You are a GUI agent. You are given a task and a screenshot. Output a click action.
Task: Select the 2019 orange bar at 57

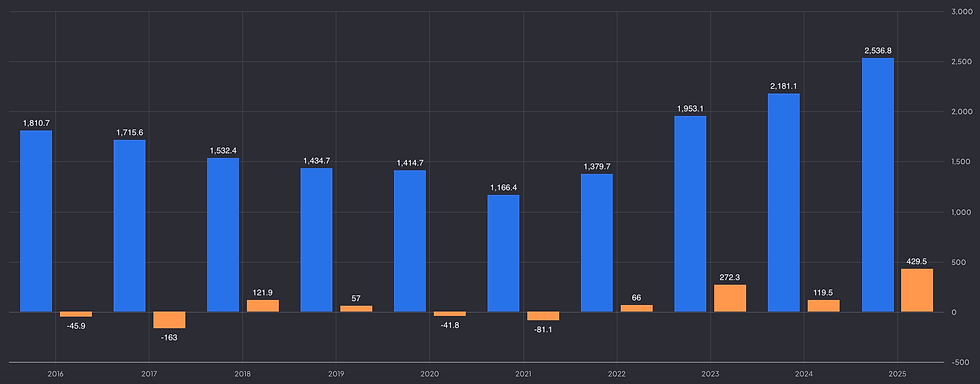pyautogui.click(x=356, y=309)
